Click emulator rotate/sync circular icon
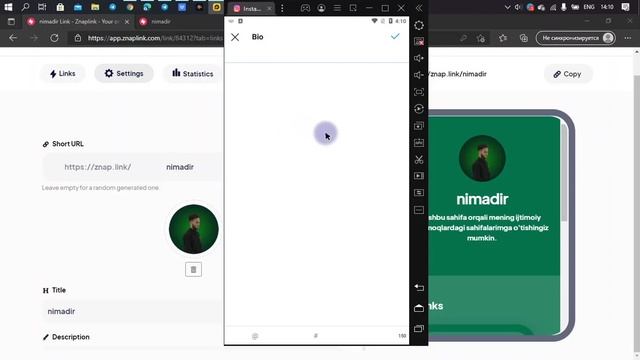Screen dimensions: 640x360 click(x=419, y=109)
